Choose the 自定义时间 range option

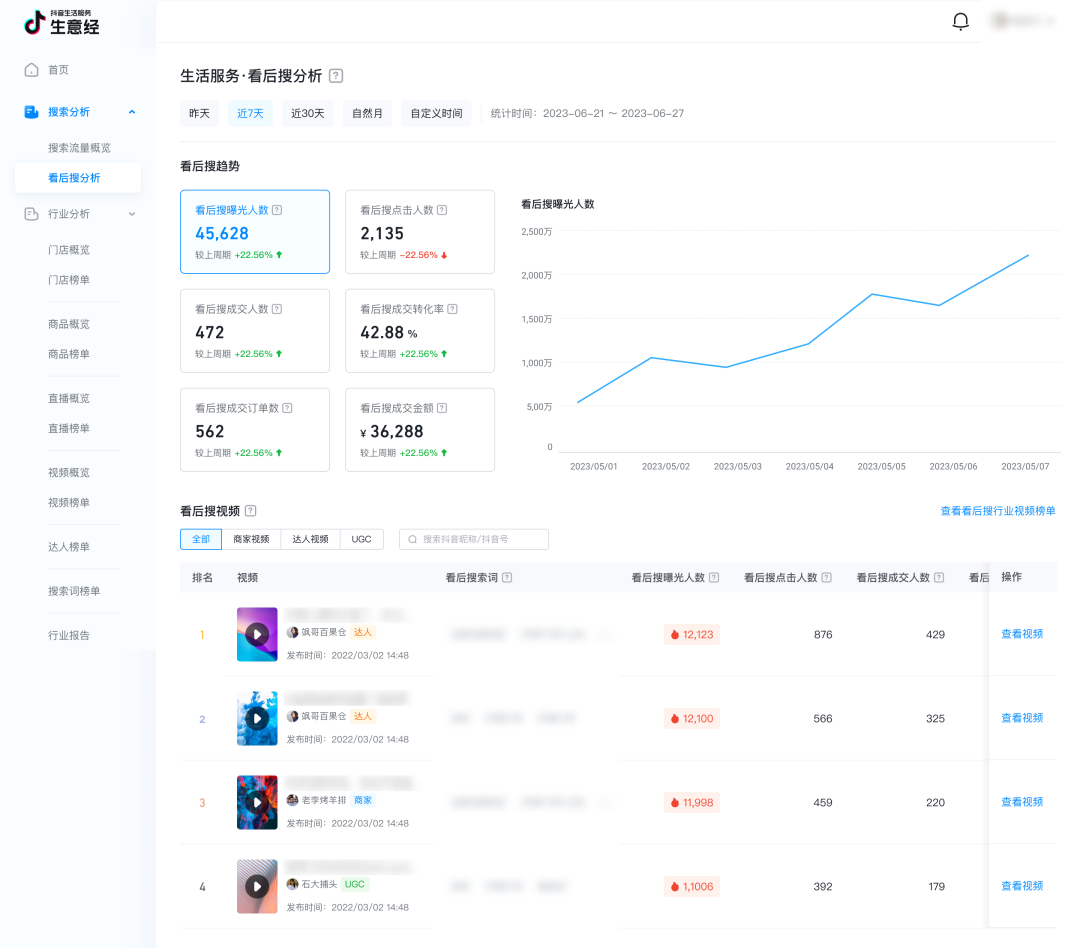[436, 113]
